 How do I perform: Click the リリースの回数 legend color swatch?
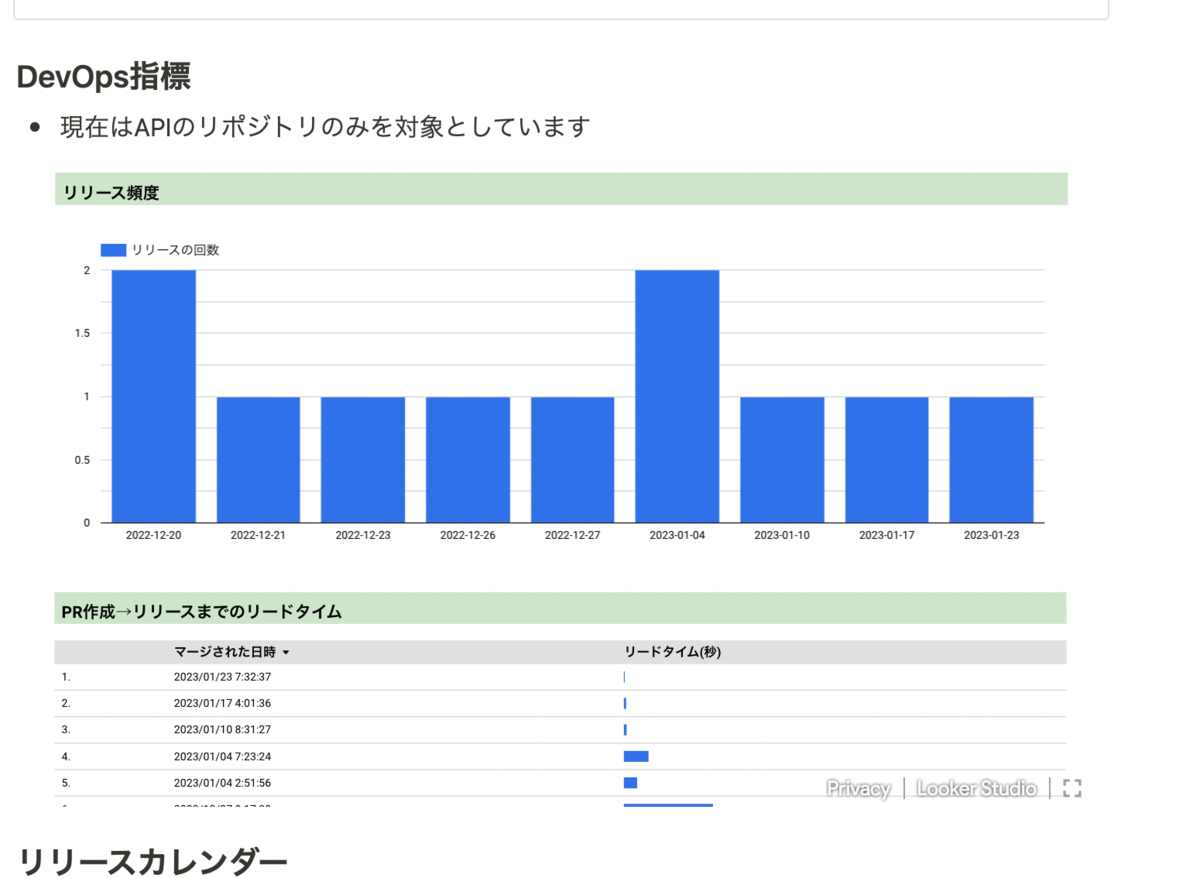(113, 250)
